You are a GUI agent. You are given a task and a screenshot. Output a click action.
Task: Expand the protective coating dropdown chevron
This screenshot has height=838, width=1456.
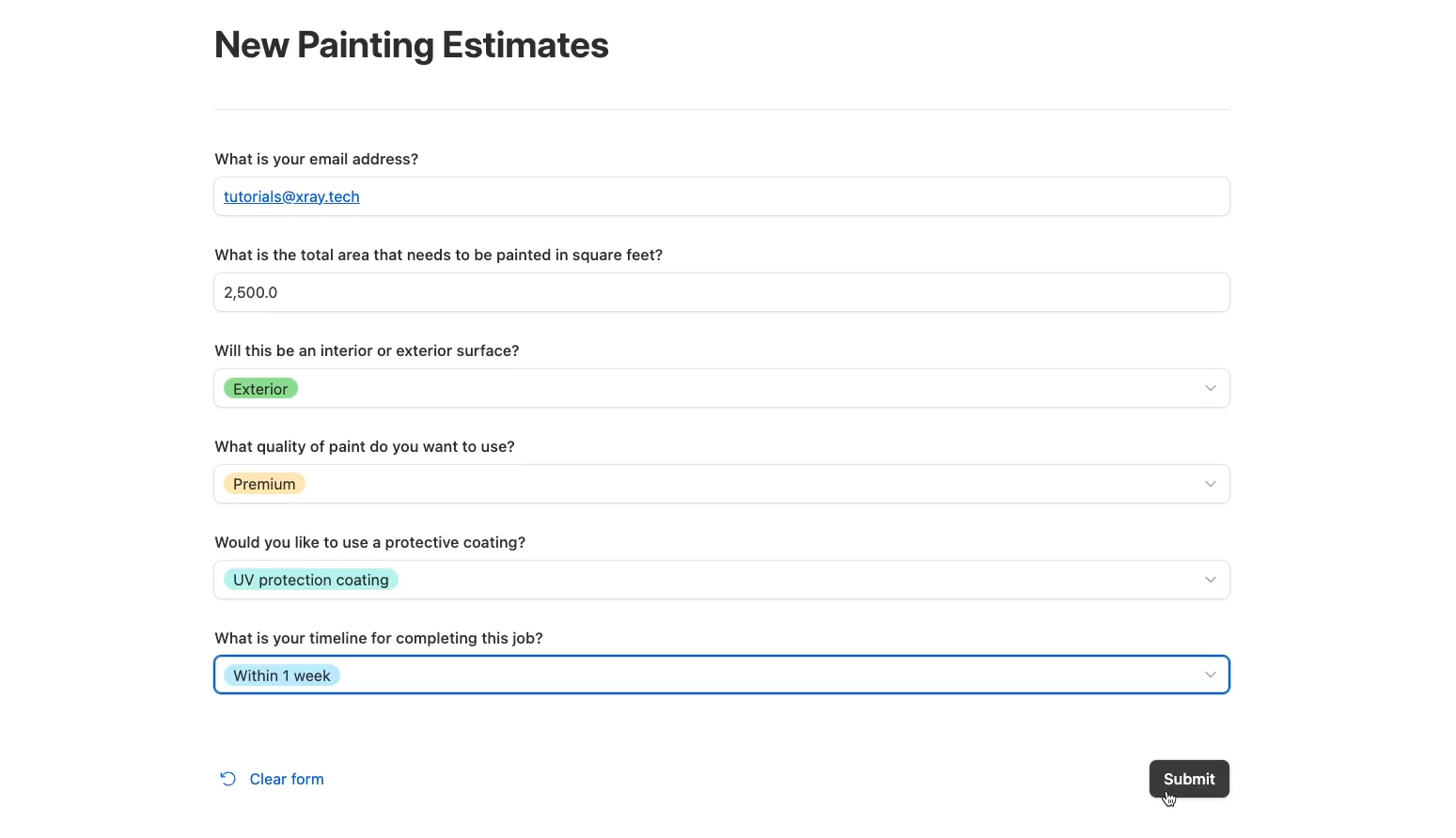[1211, 580]
